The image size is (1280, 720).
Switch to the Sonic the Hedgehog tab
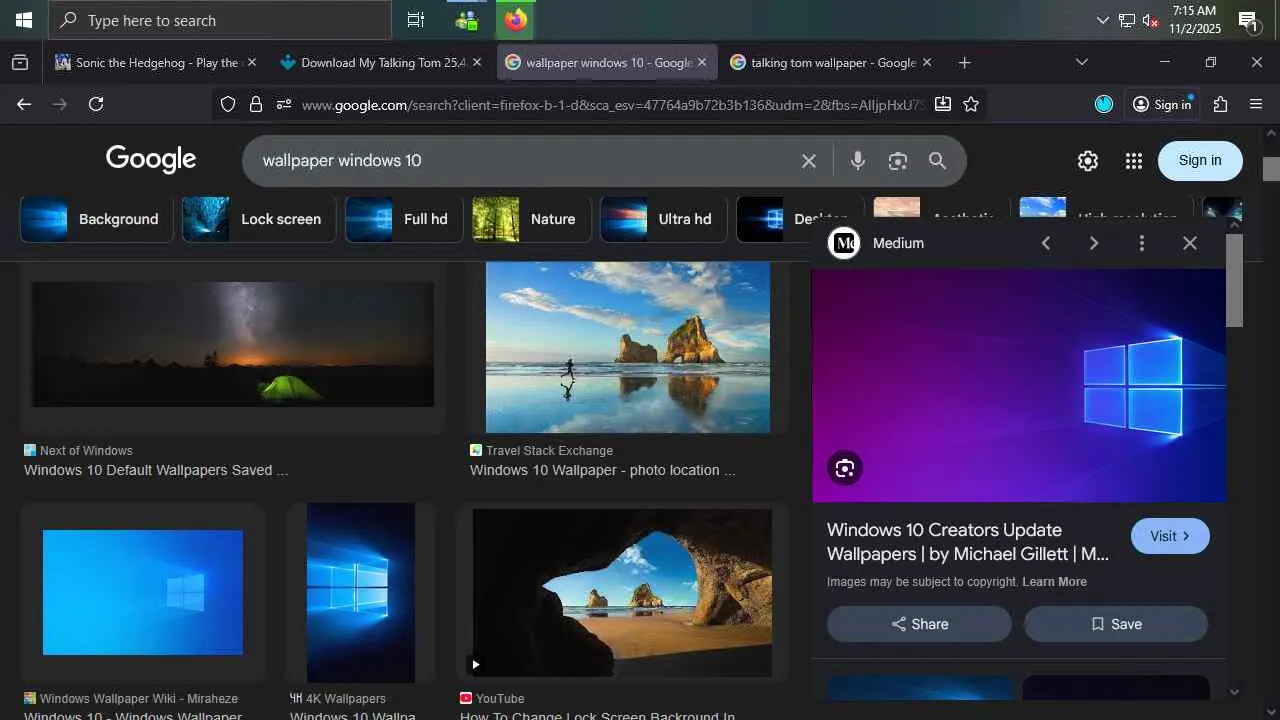tap(157, 62)
